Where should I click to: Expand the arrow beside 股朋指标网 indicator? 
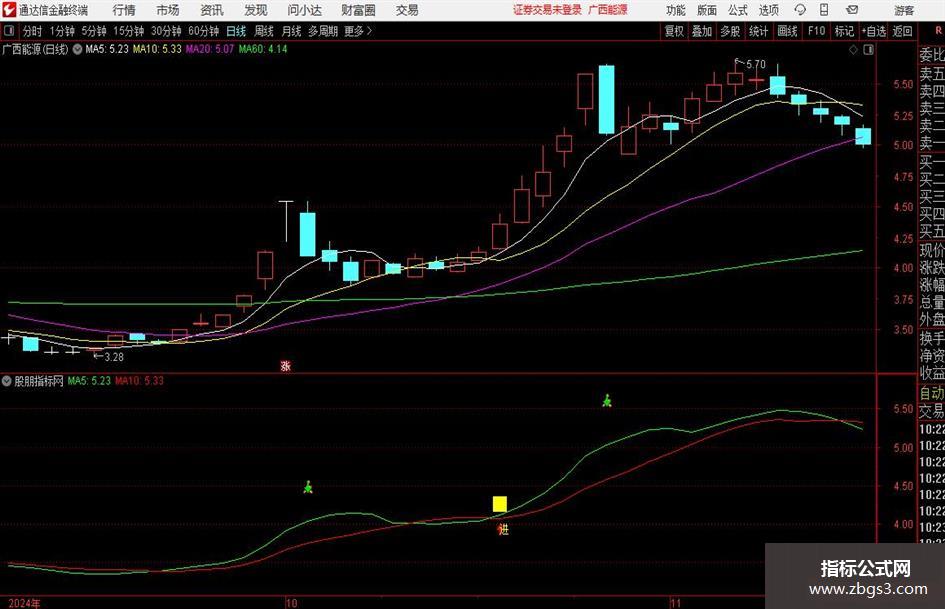pos(7,381)
